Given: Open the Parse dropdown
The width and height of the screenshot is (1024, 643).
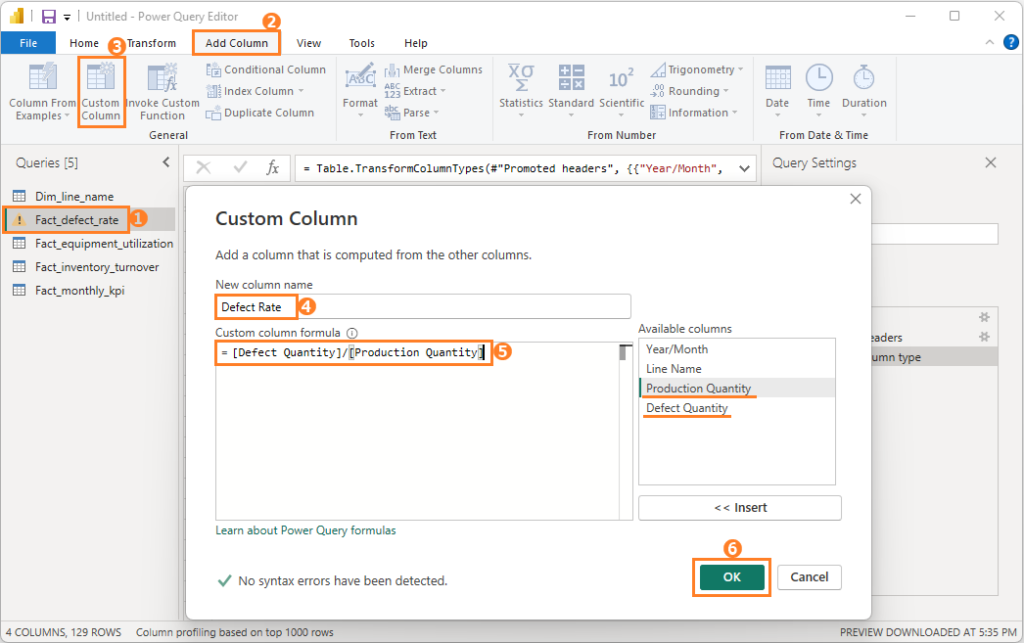Looking at the screenshot, I should [x=411, y=112].
